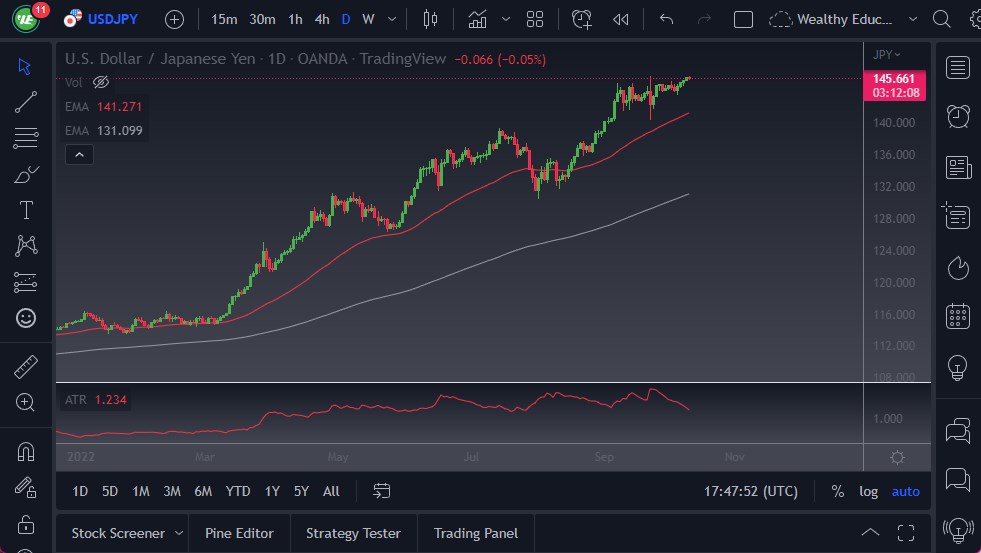Viewport: 981px width, 553px height.
Task: Select the Brush drawing tool
Action: point(26,174)
